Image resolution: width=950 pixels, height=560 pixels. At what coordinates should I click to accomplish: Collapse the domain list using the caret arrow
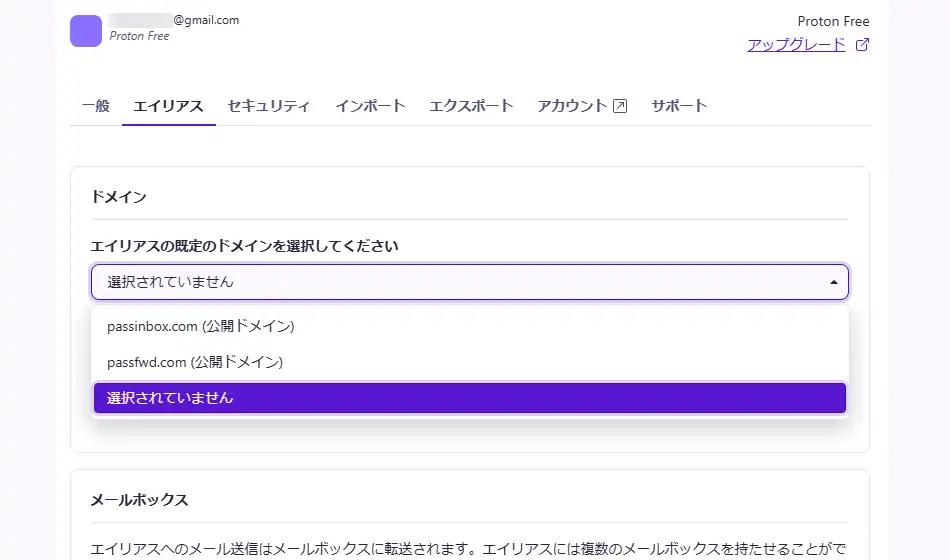tap(834, 282)
